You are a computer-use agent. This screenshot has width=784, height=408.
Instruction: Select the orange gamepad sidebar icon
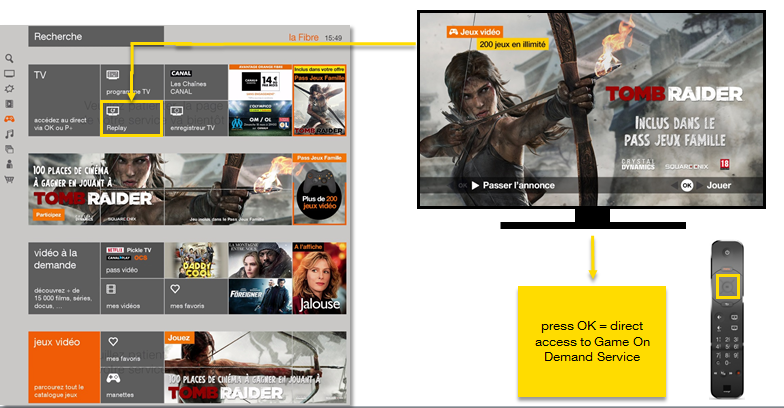tap(9, 119)
